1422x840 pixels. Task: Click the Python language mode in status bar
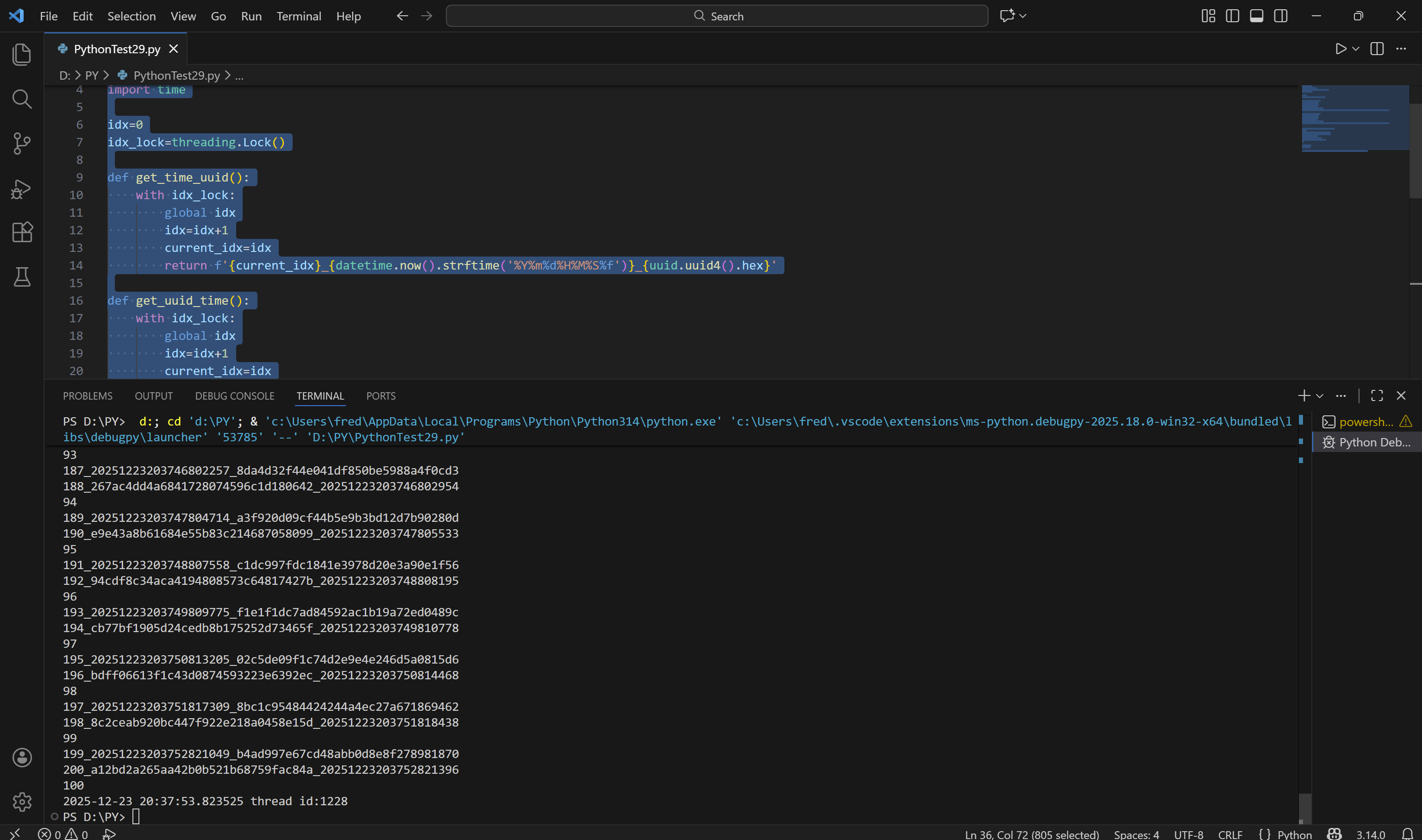point(1294,834)
